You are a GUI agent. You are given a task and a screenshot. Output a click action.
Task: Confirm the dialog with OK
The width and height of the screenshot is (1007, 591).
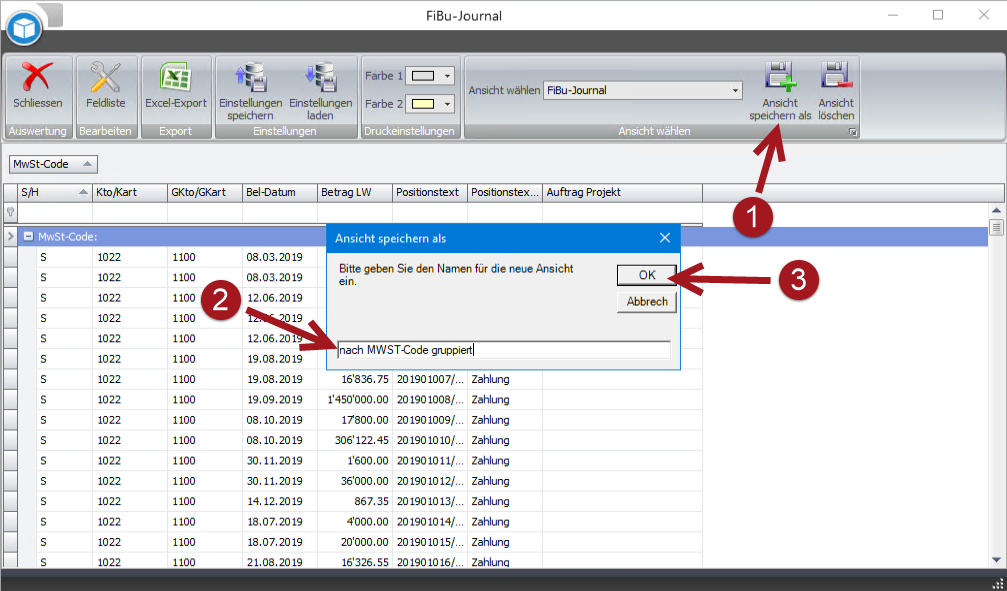tap(646, 275)
